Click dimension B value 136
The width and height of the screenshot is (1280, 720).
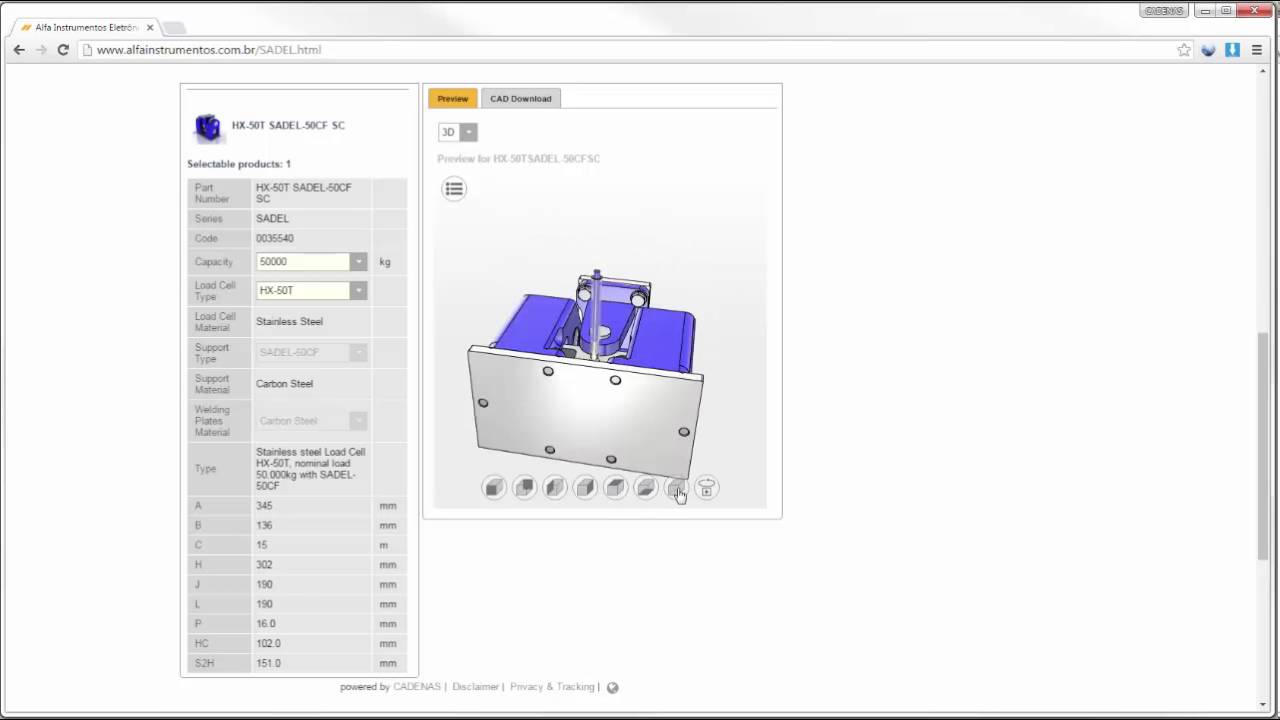[x=264, y=525]
